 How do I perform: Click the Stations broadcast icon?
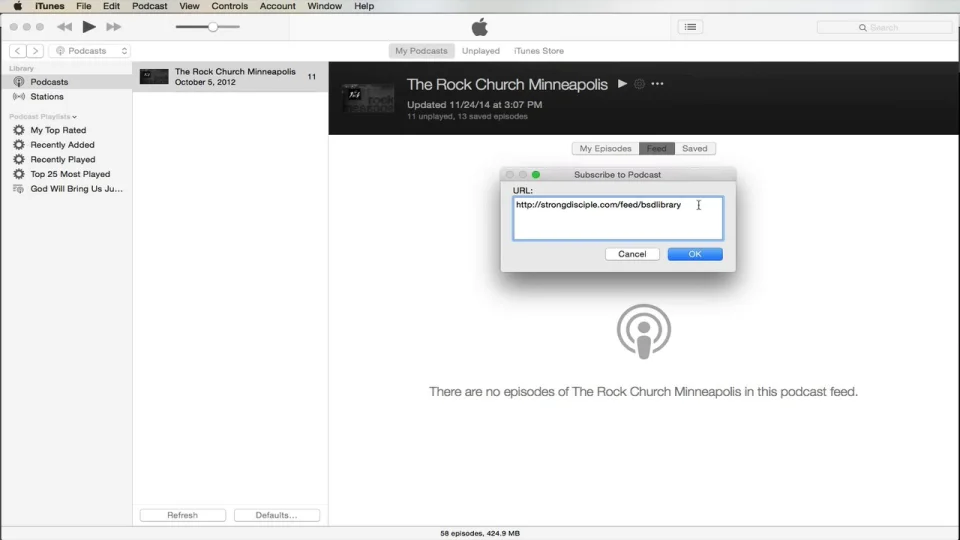click(x=19, y=97)
